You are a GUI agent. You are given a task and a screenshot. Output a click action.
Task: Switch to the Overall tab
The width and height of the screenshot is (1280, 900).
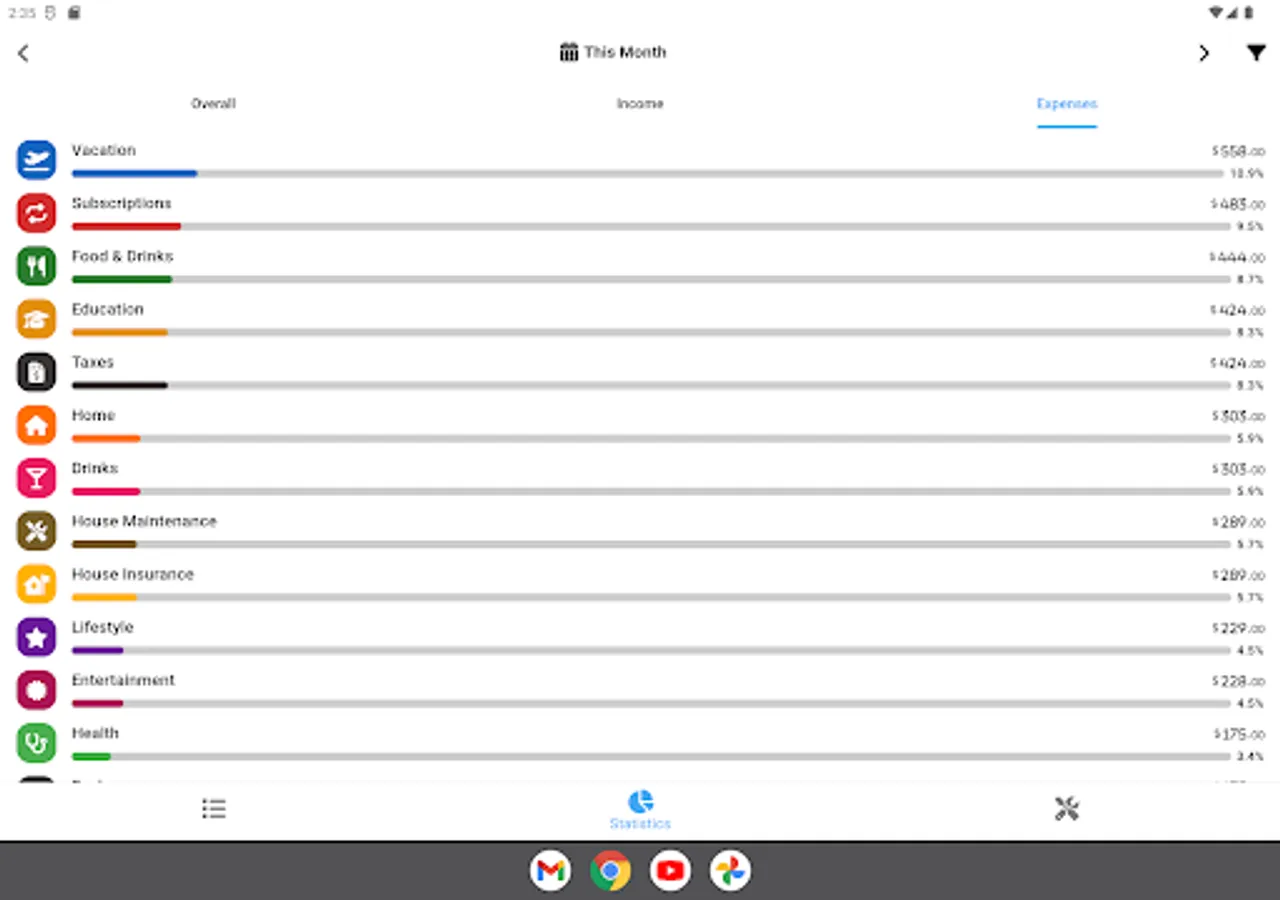(x=213, y=103)
